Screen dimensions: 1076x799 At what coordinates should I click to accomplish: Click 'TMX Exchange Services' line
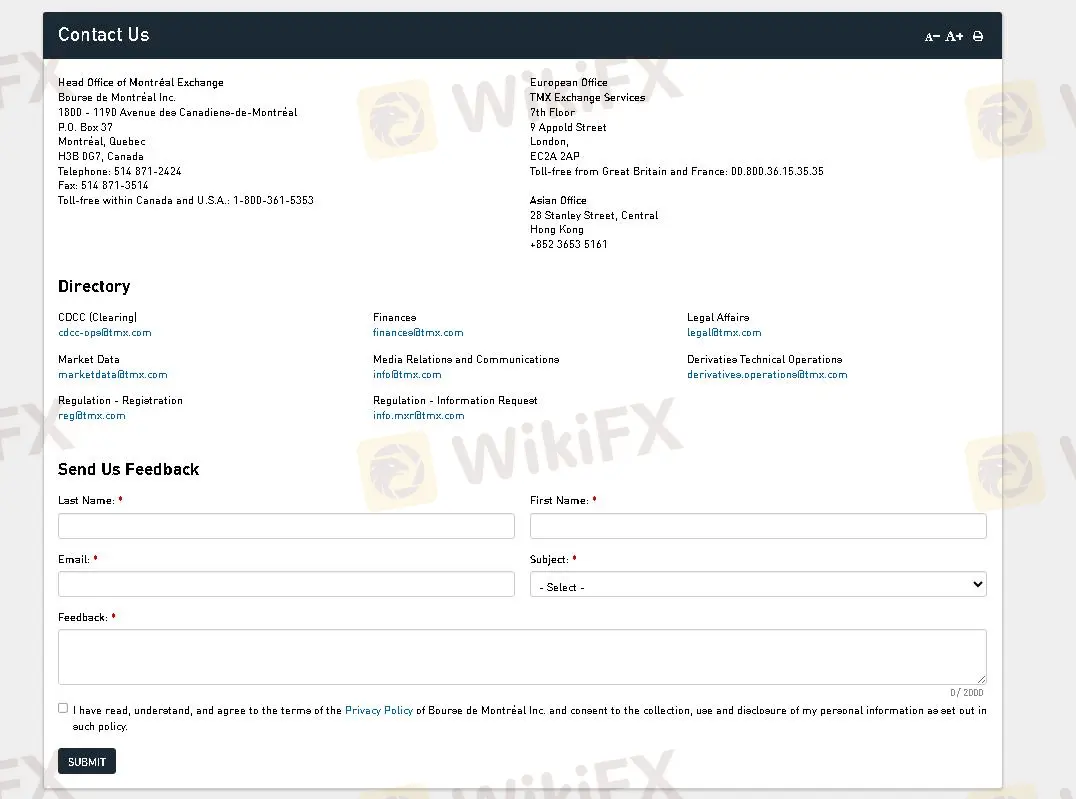coord(587,97)
